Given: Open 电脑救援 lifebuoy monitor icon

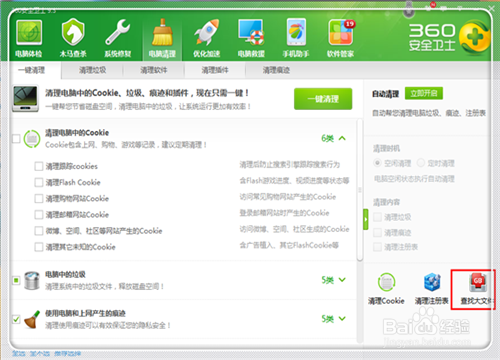Looking at the screenshot, I should pyautogui.click(x=251, y=32).
